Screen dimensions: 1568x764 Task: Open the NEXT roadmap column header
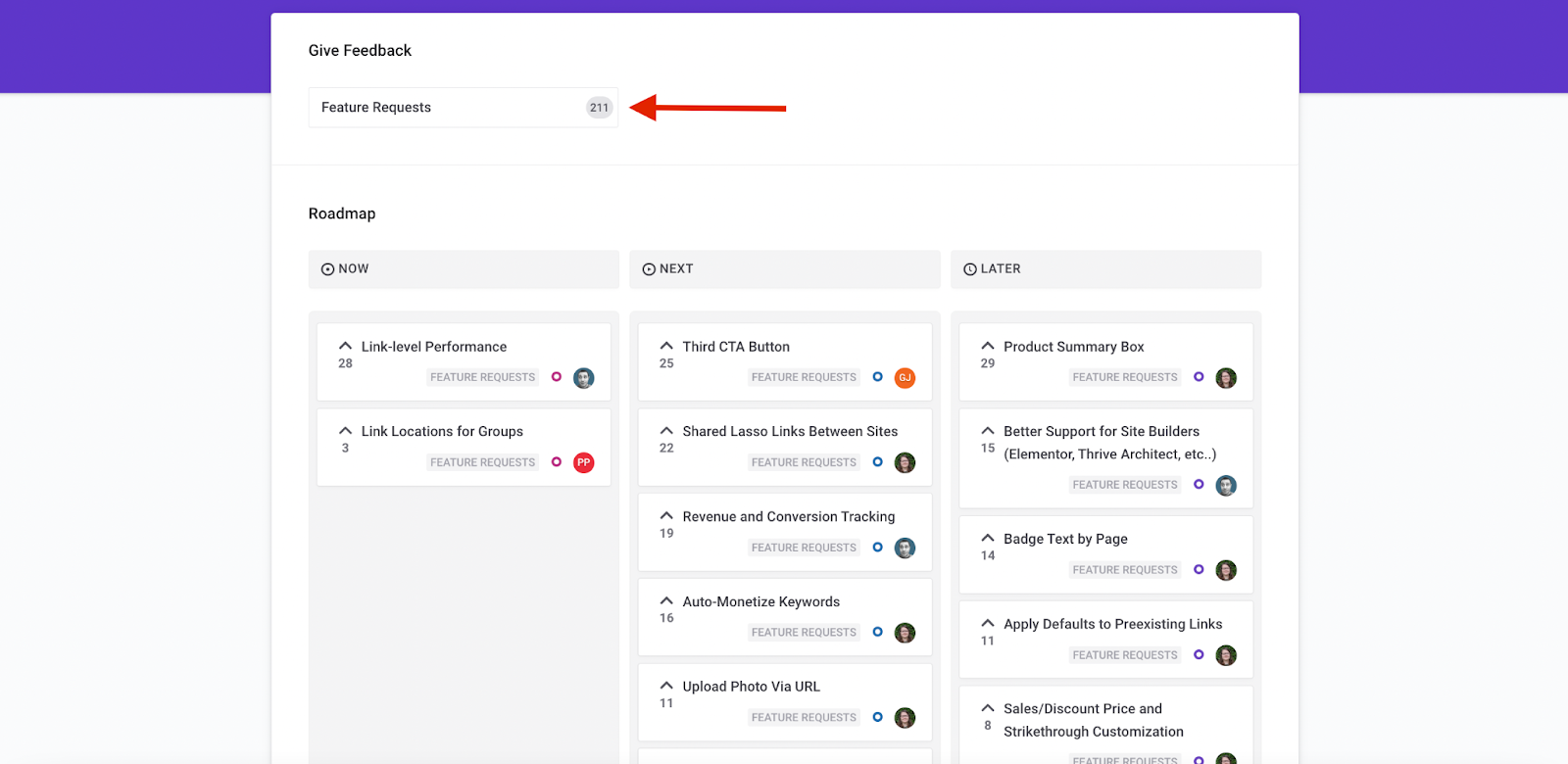pos(784,269)
